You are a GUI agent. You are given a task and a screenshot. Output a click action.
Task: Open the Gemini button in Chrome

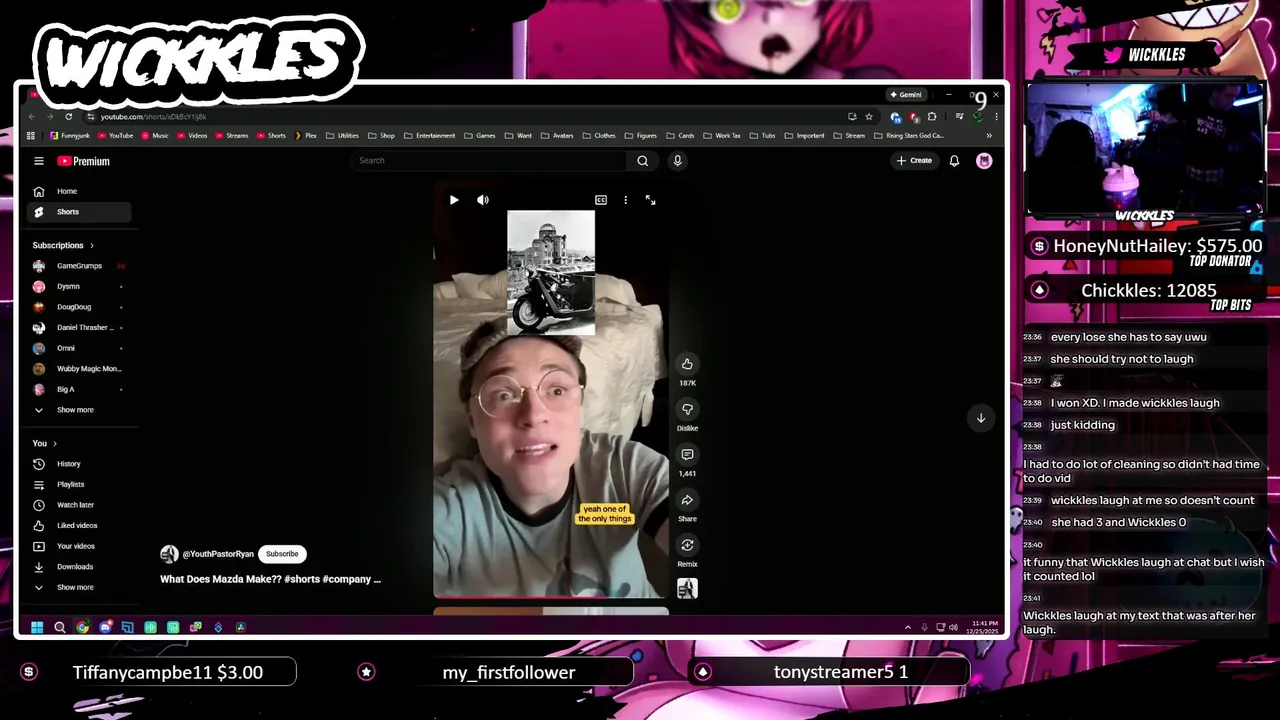(x=906, y=95)
